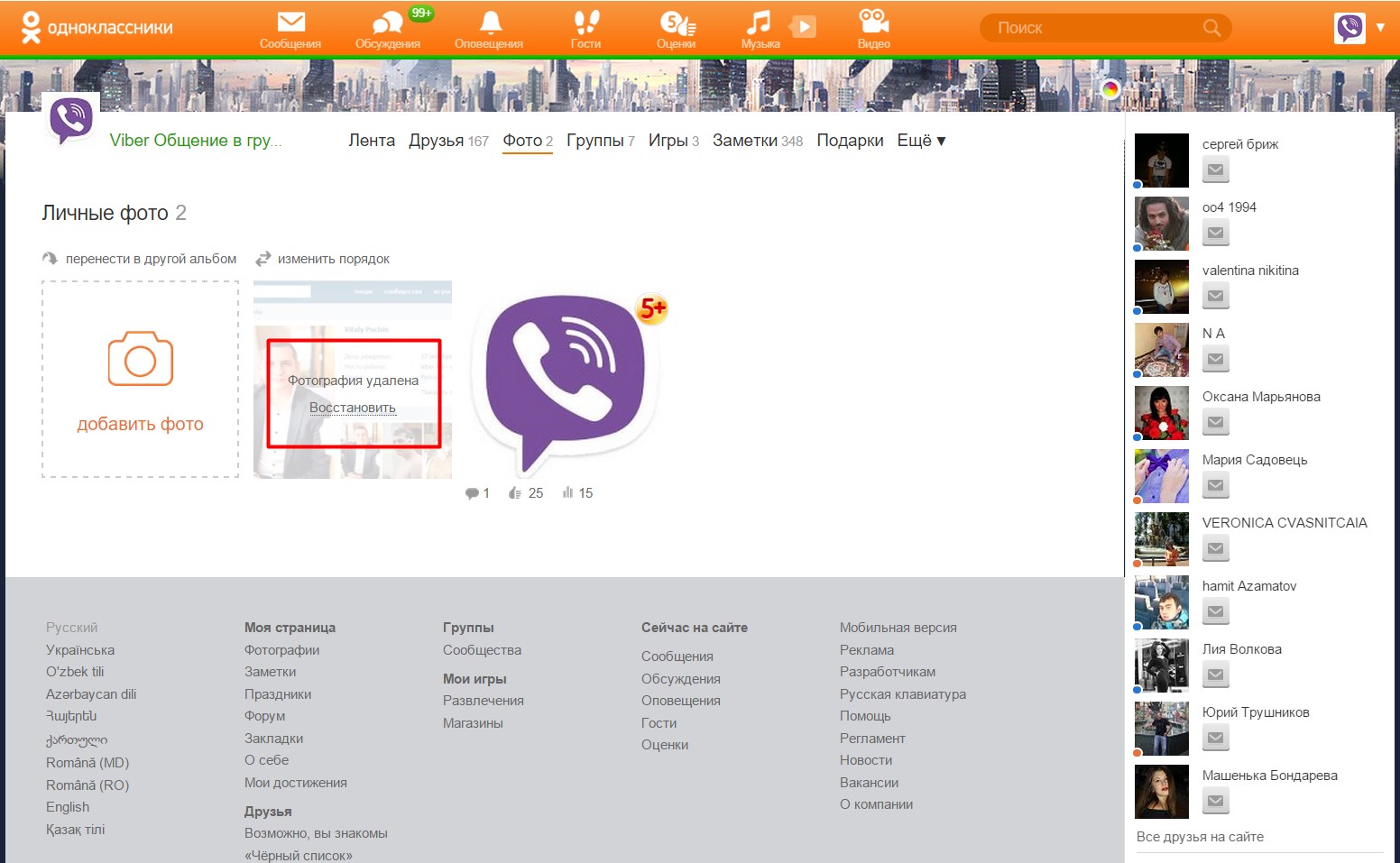Click Восстановить to restore deleted photo

(x=352, y=408)
